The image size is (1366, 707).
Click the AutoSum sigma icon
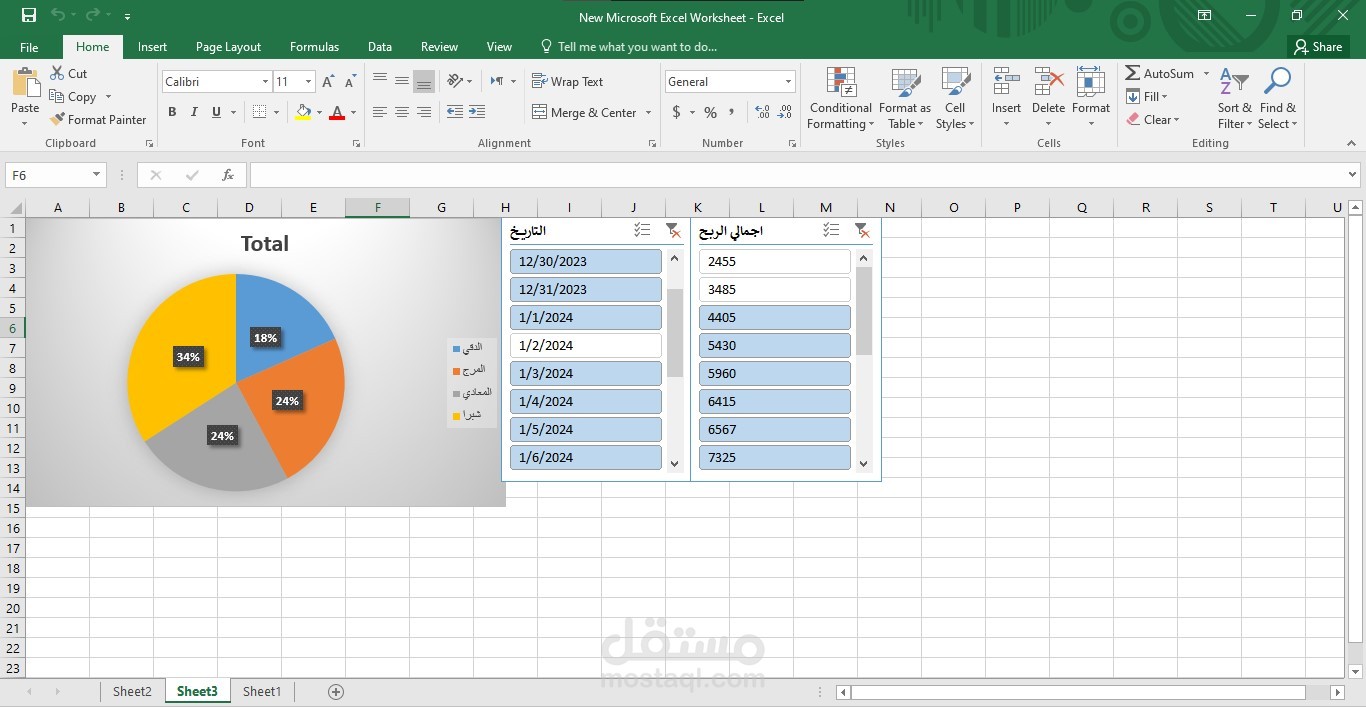1132,73
